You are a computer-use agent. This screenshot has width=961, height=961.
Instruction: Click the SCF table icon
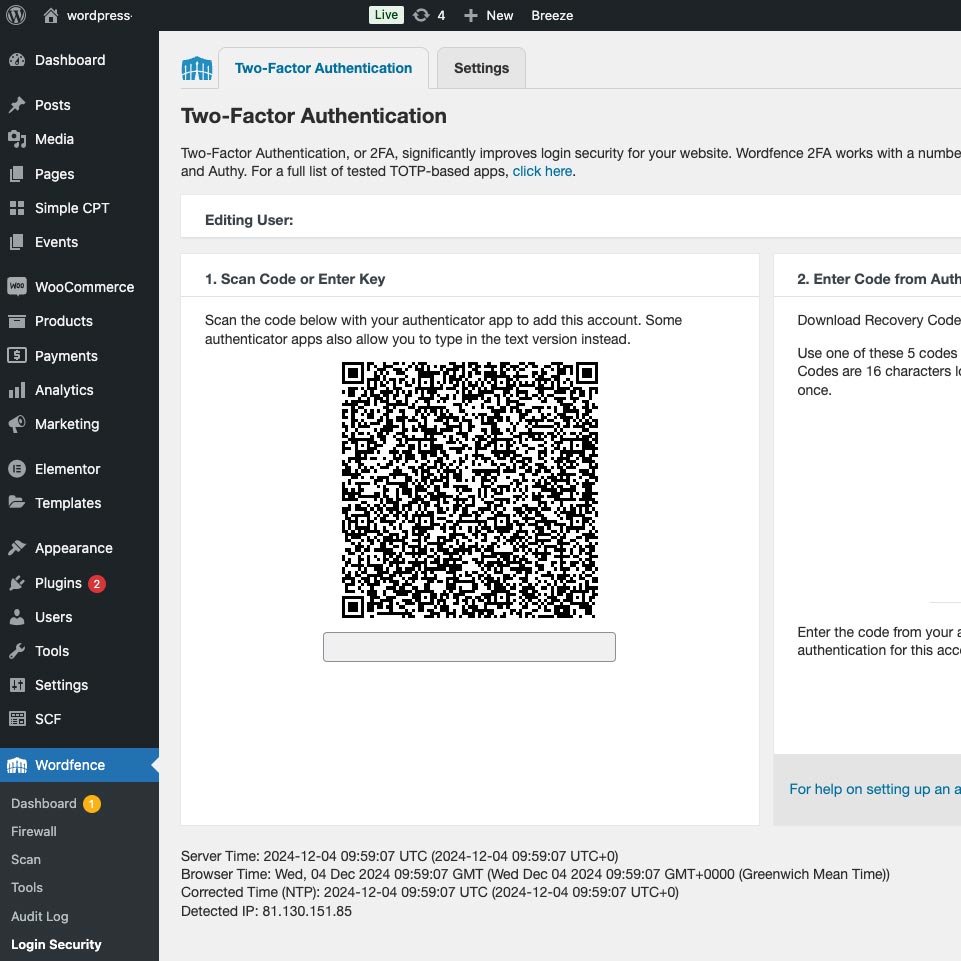click(x=17, y=719)
